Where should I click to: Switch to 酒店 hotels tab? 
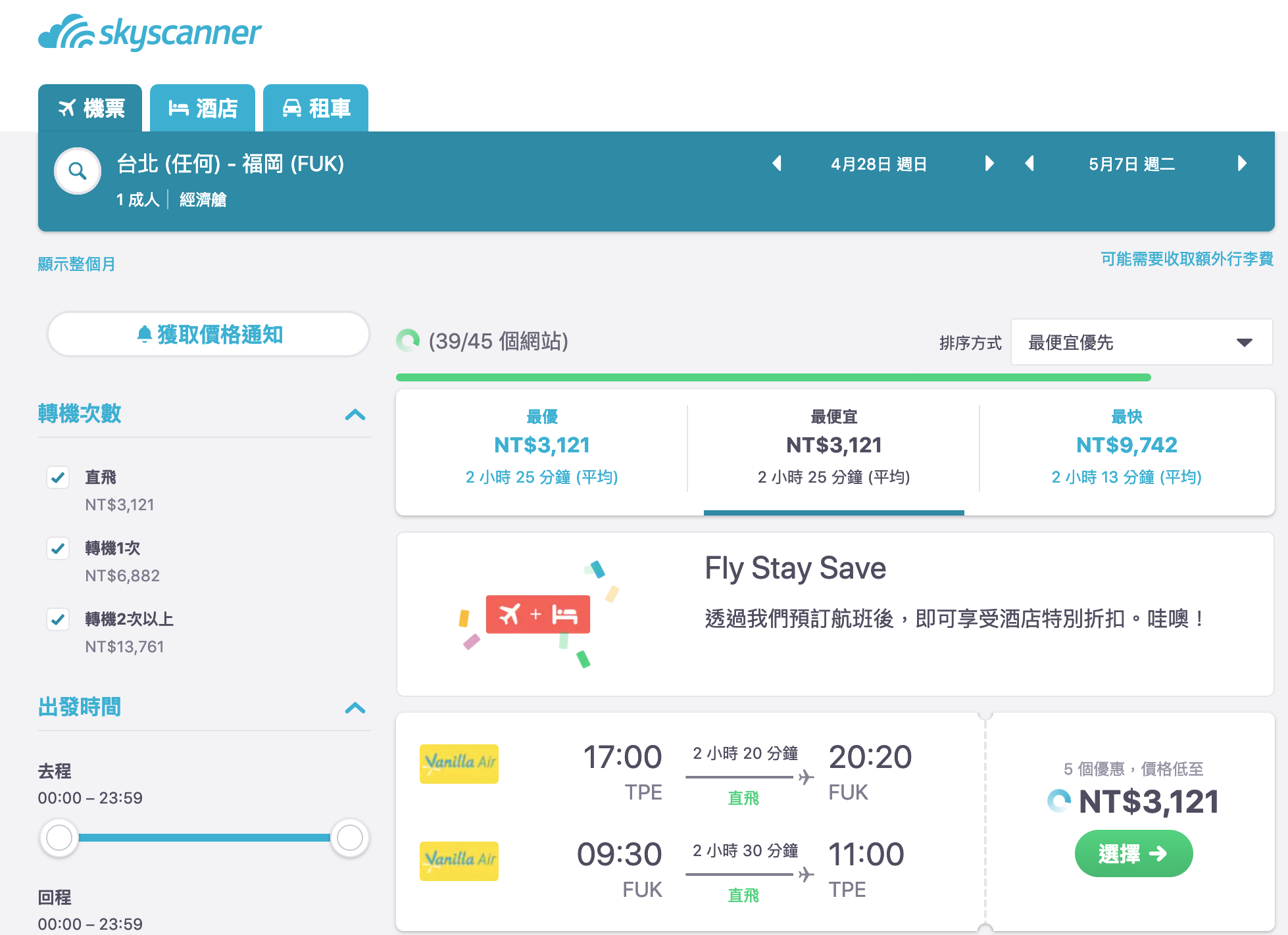coord(203,108)
